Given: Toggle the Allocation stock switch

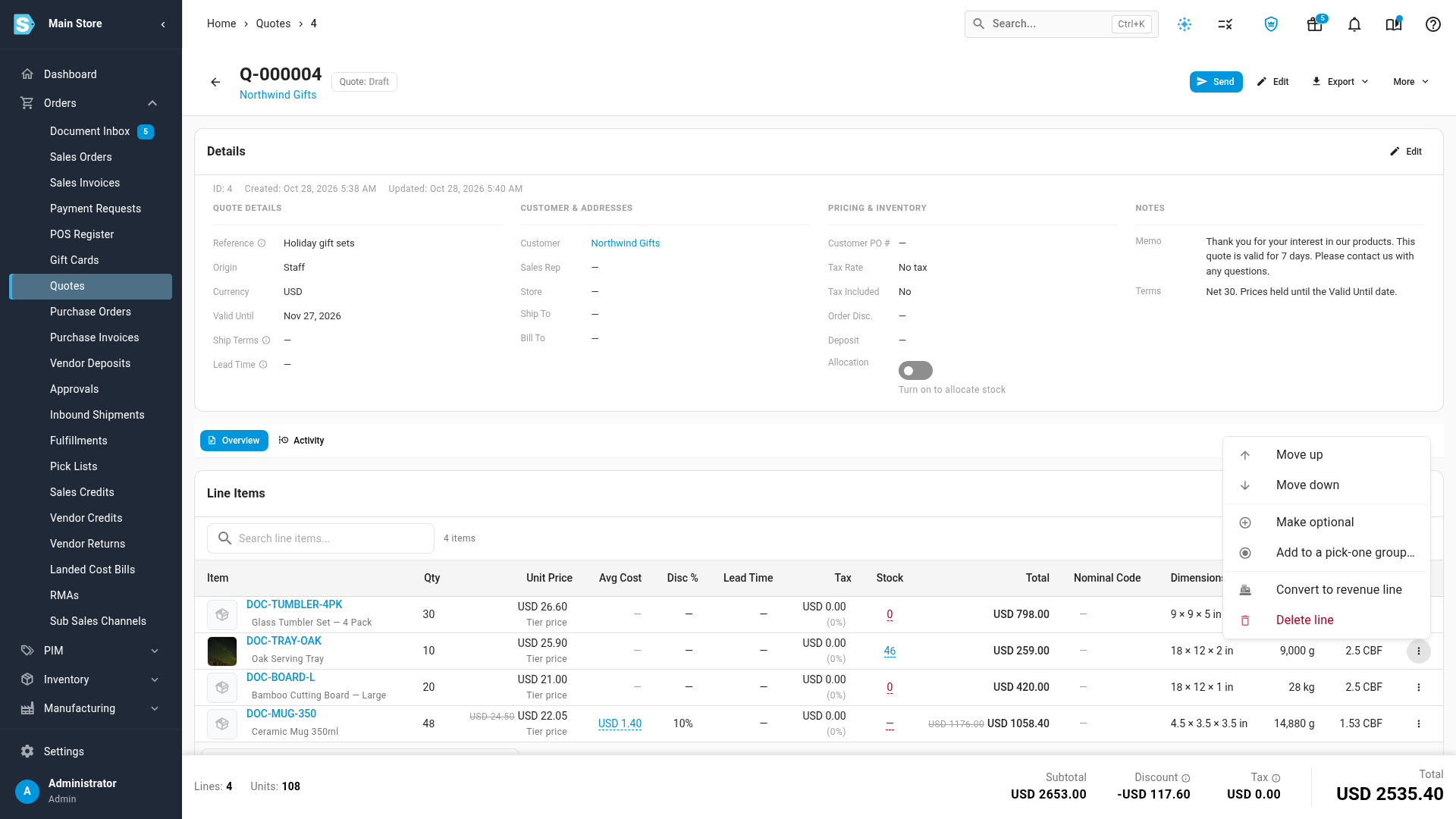Looking at the screenshot, I should (915, 370).
